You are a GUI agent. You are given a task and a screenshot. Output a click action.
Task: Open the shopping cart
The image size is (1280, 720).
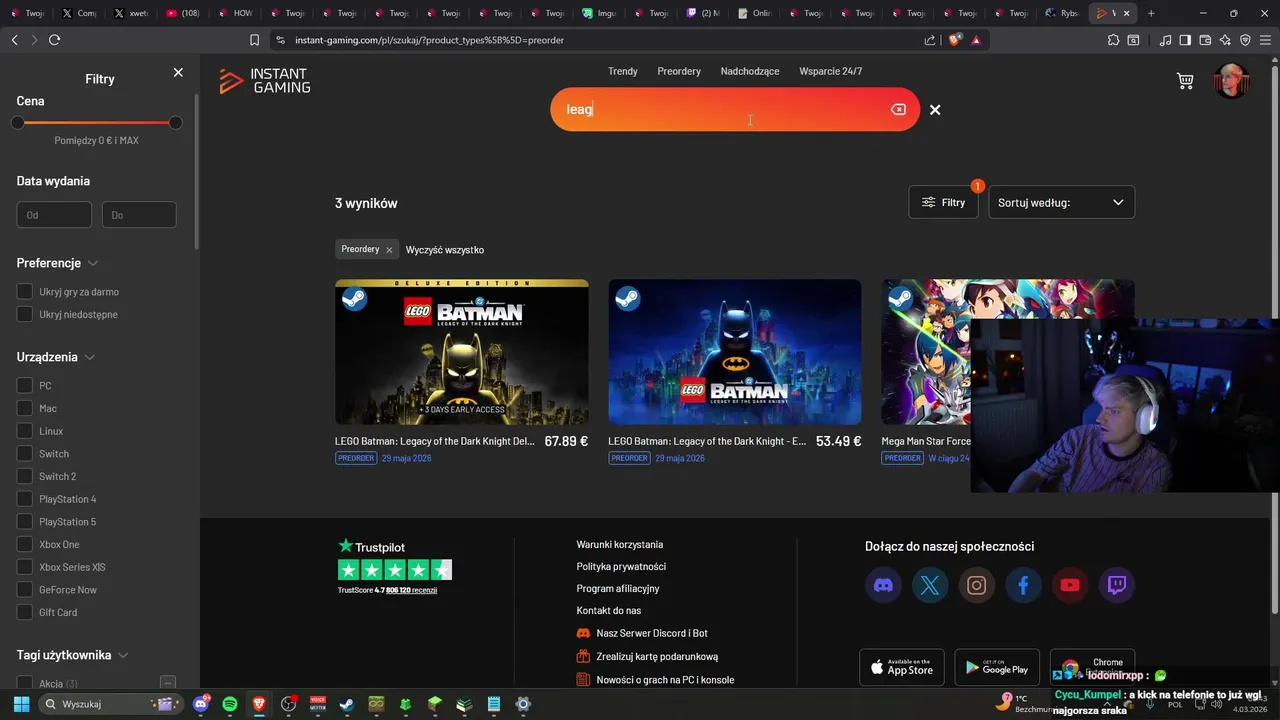pyautogui.click(x=1185, y=81)
